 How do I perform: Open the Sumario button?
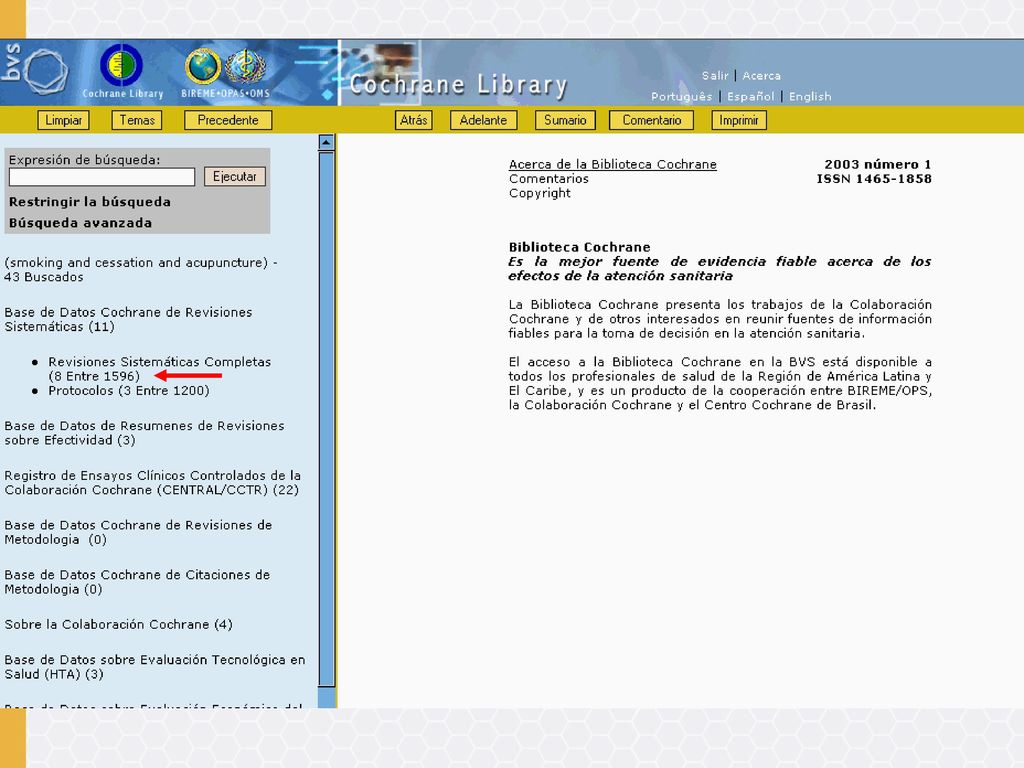click(565, 120)
